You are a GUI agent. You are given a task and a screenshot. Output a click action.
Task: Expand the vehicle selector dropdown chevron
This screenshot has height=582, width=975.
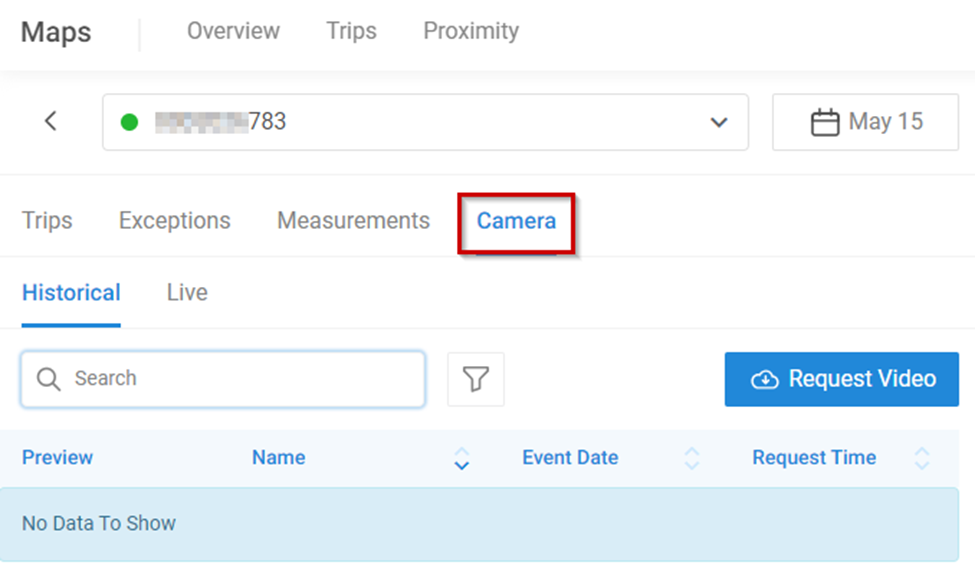(x=718, y=123)
